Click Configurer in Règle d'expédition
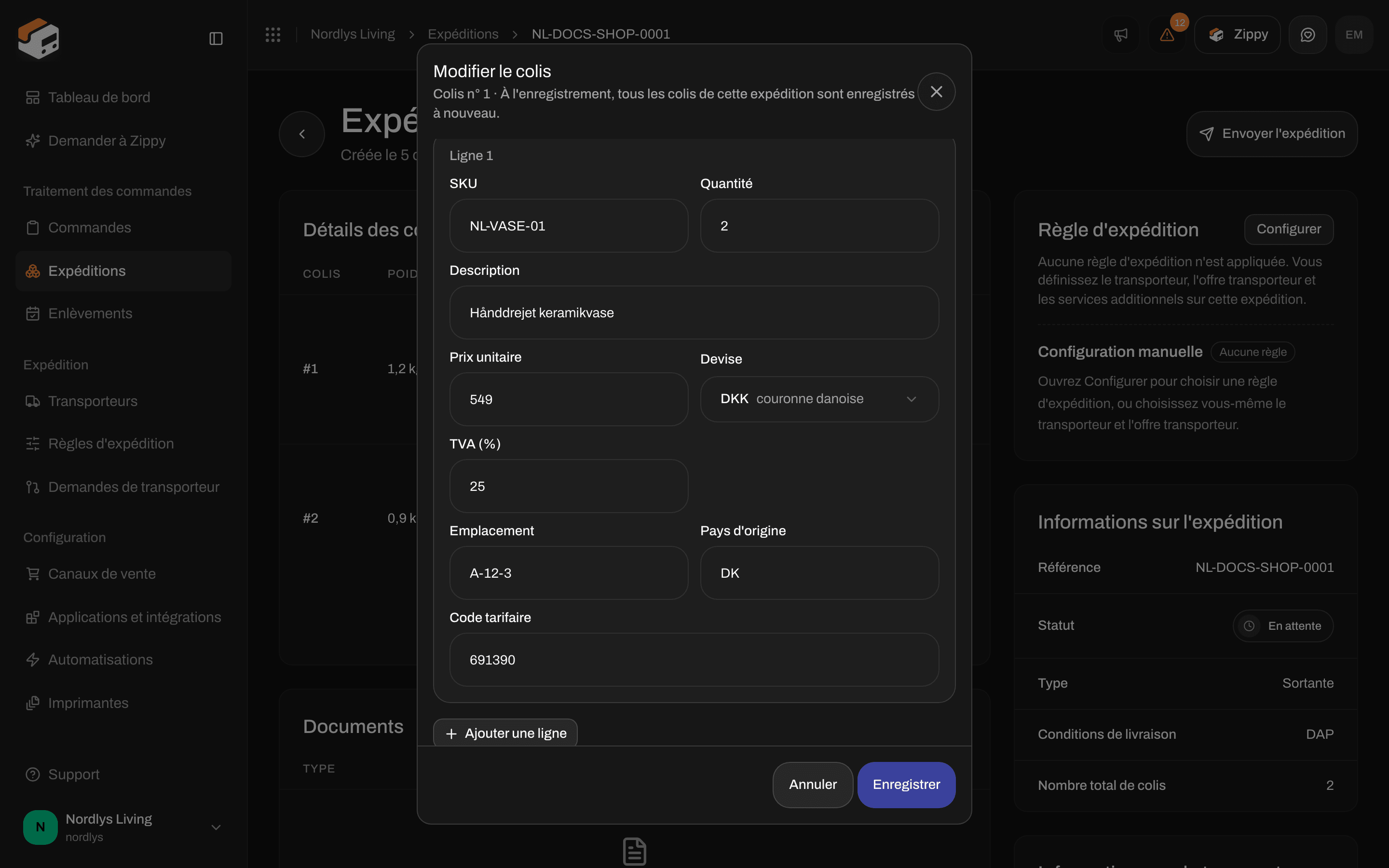The width and height of the screenshot is (1389, 868). (x=1289, y=229)
